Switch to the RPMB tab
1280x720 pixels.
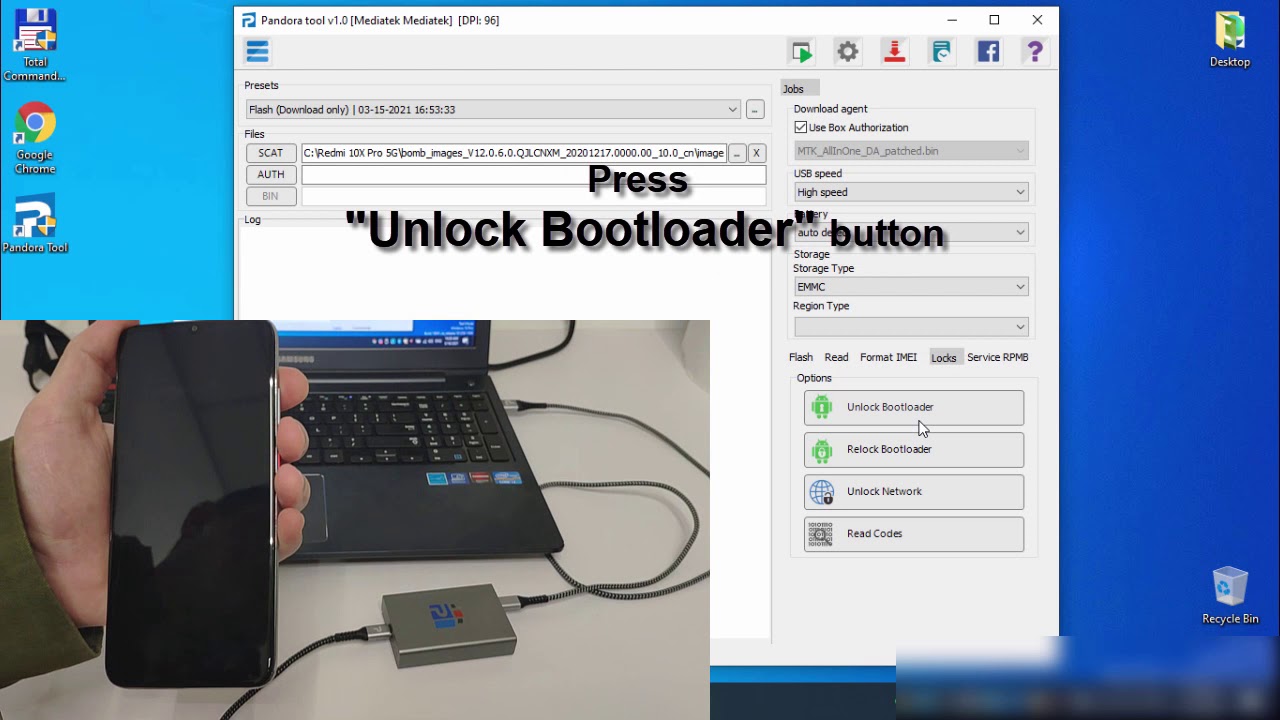pyautogui.click(x=1017, y=357)
